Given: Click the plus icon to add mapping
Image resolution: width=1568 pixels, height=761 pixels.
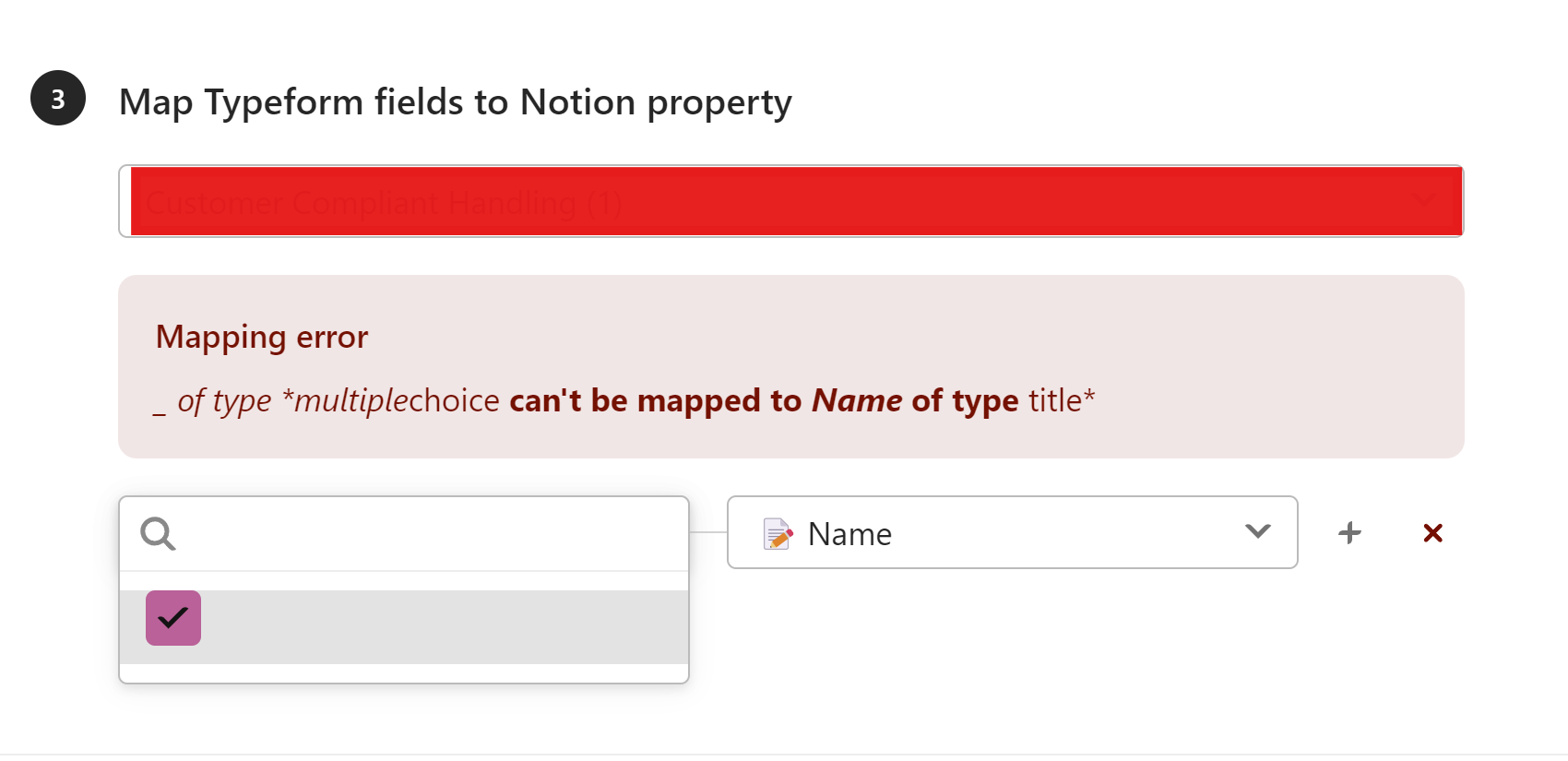Looking at the screenshot, I should pyautogui.click(x=1349, y=532).
